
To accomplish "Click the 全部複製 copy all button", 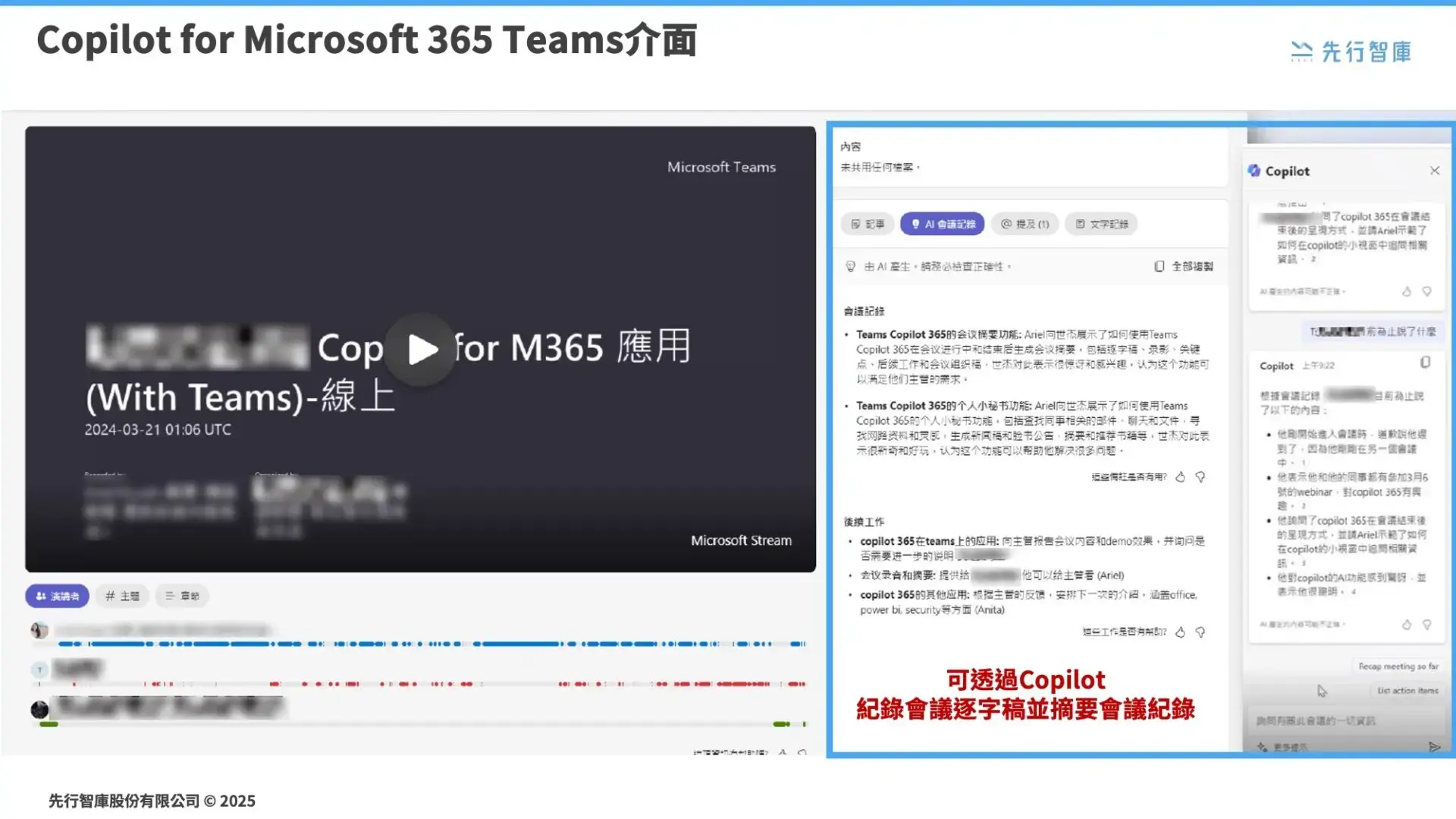I will [1184, 266].
